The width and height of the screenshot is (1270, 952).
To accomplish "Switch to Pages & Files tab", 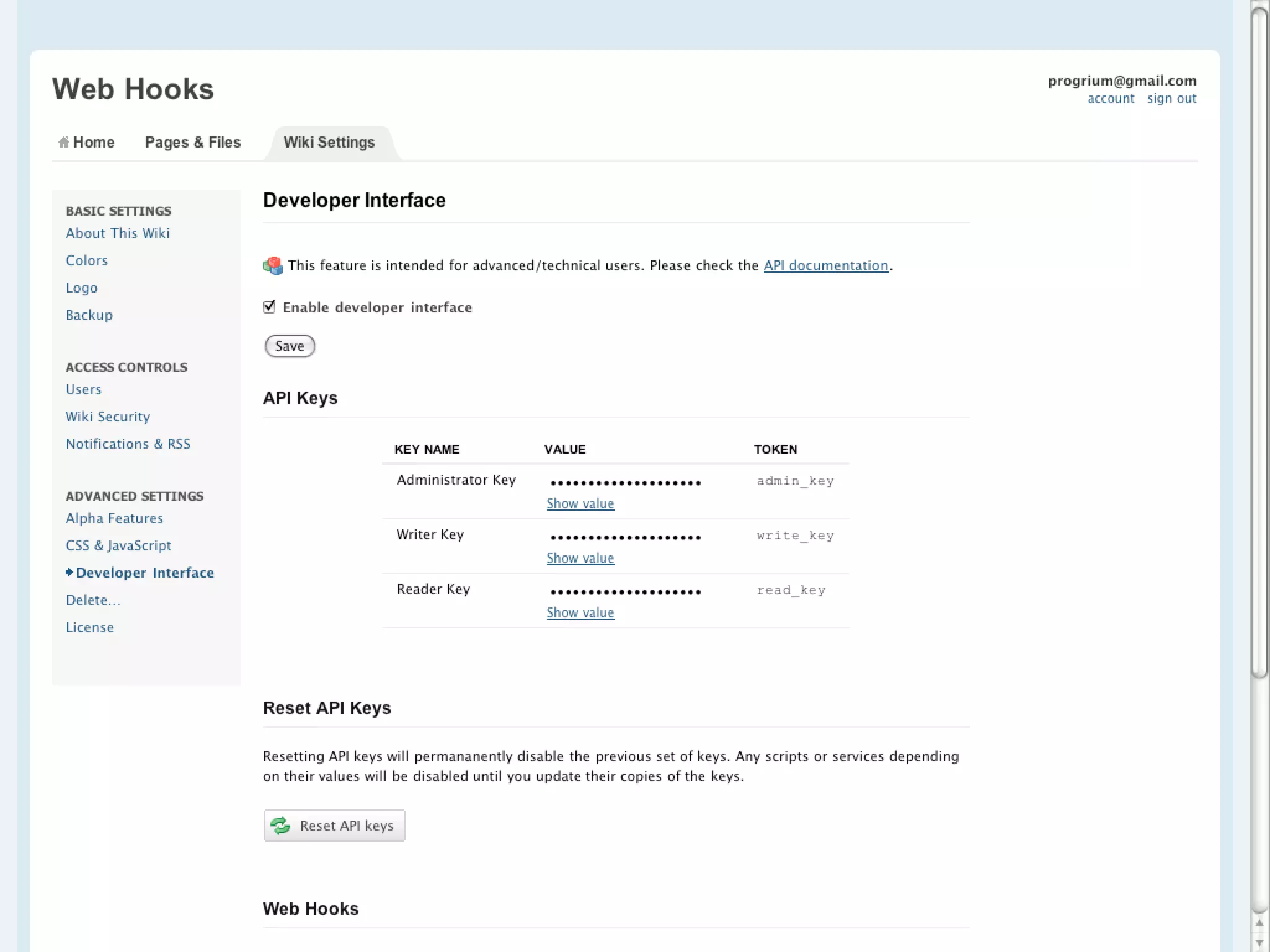I will pyautogui.click(x=193, y=142).
